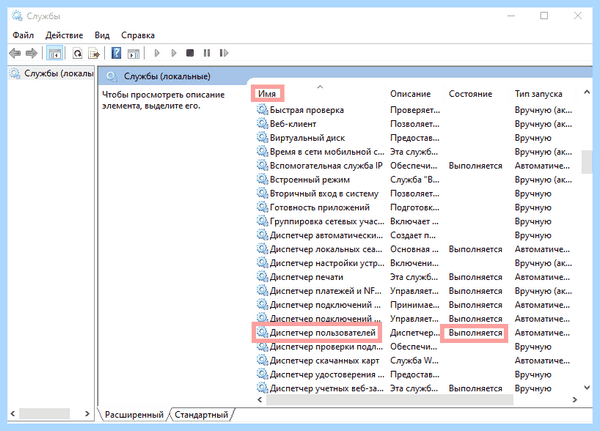Open the Вид menu
The width and height of the screenshot is (600, 431).
(102, 35)
